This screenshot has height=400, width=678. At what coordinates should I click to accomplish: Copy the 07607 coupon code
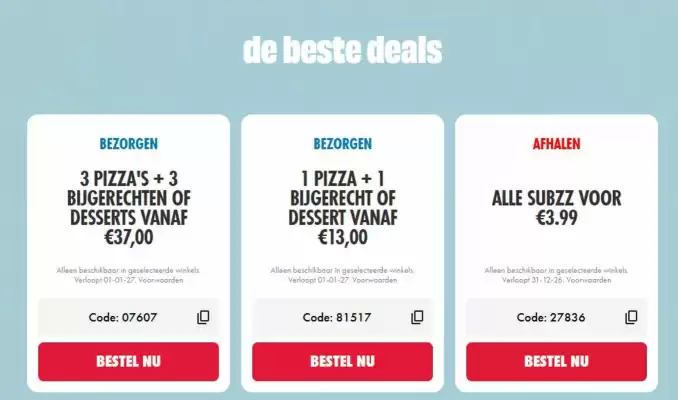[x=203, y=318]
